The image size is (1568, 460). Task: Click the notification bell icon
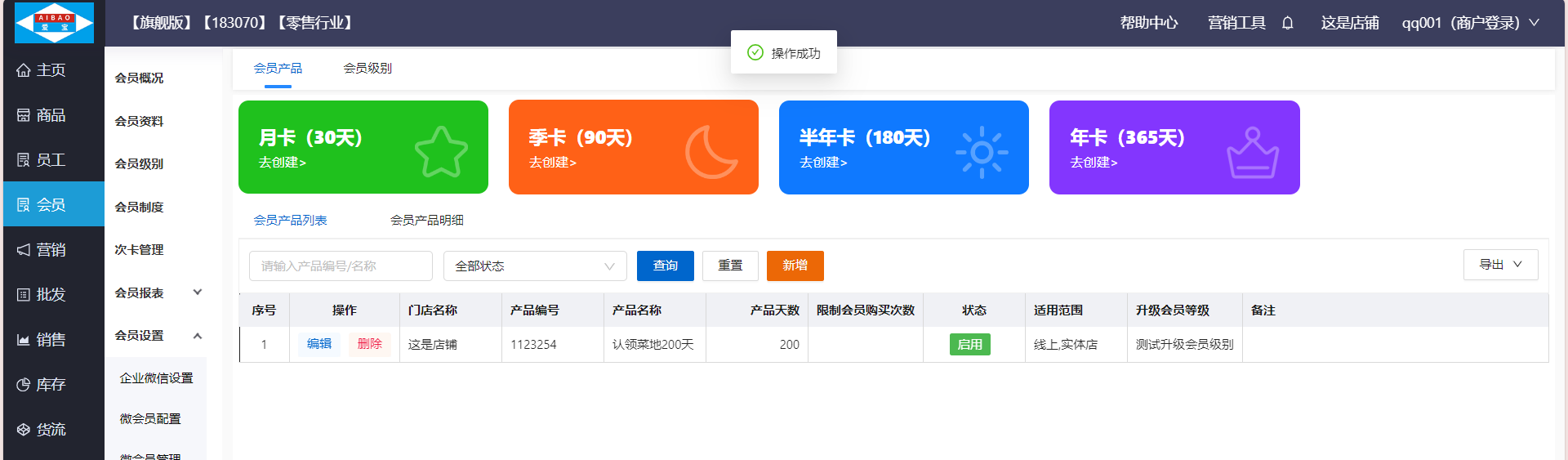point(1288,23)
